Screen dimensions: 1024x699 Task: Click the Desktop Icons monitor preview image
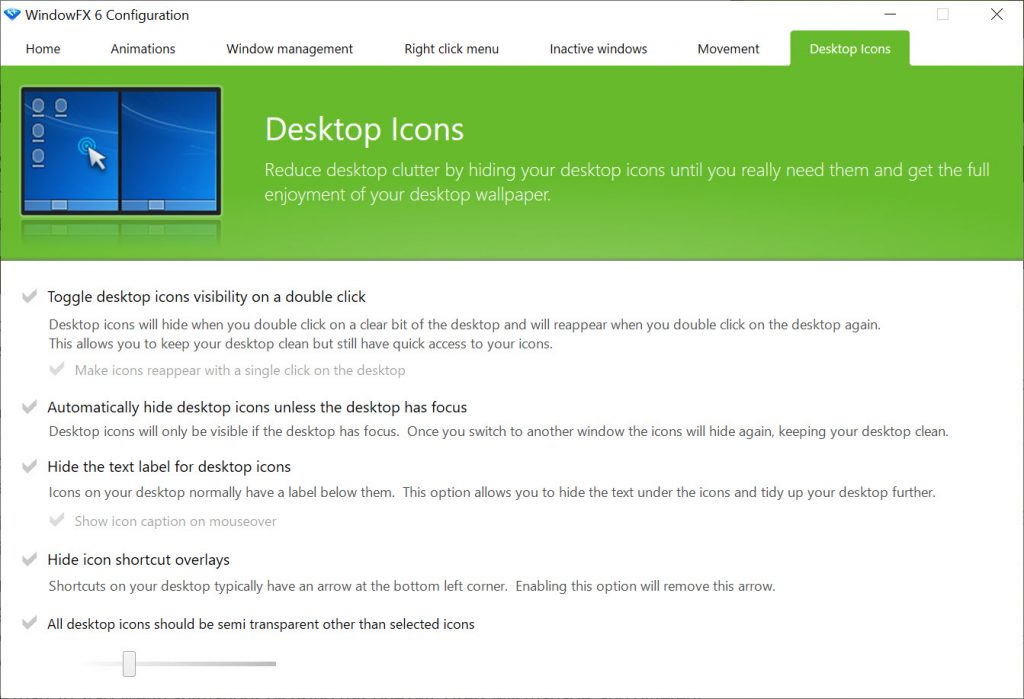121,151
